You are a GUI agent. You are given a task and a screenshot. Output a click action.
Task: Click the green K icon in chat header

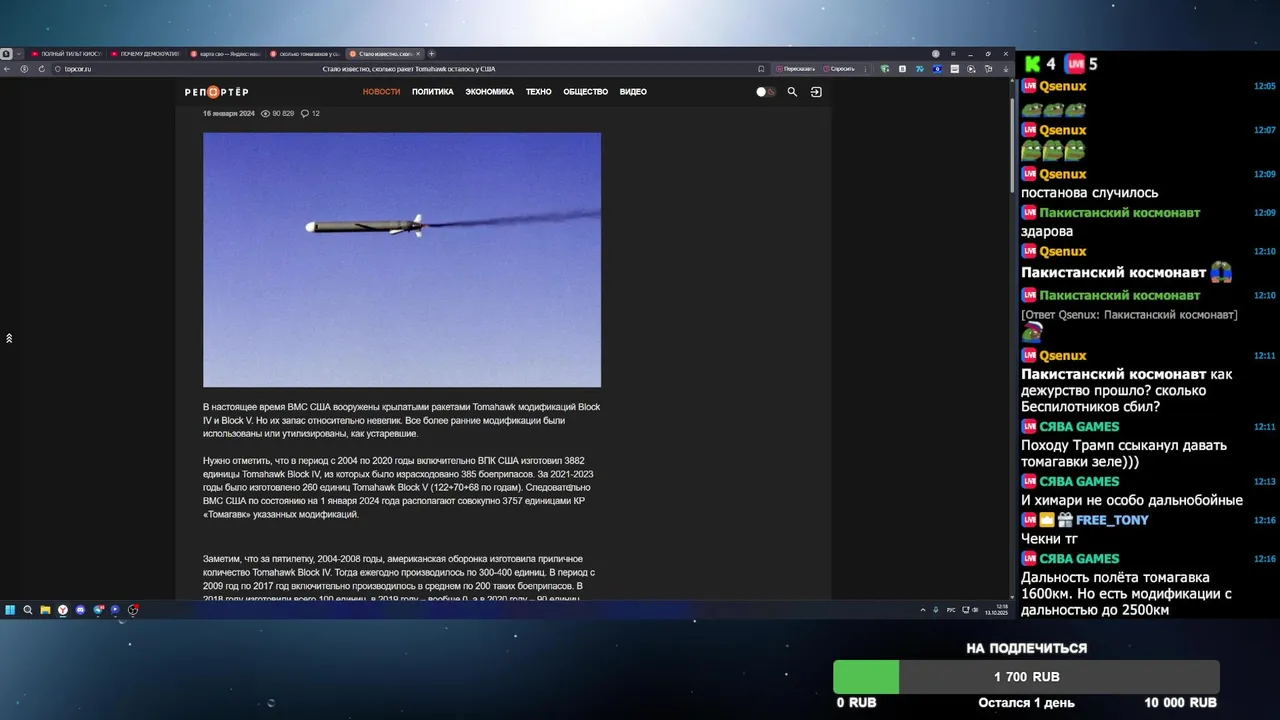(x=1033, y=64)
